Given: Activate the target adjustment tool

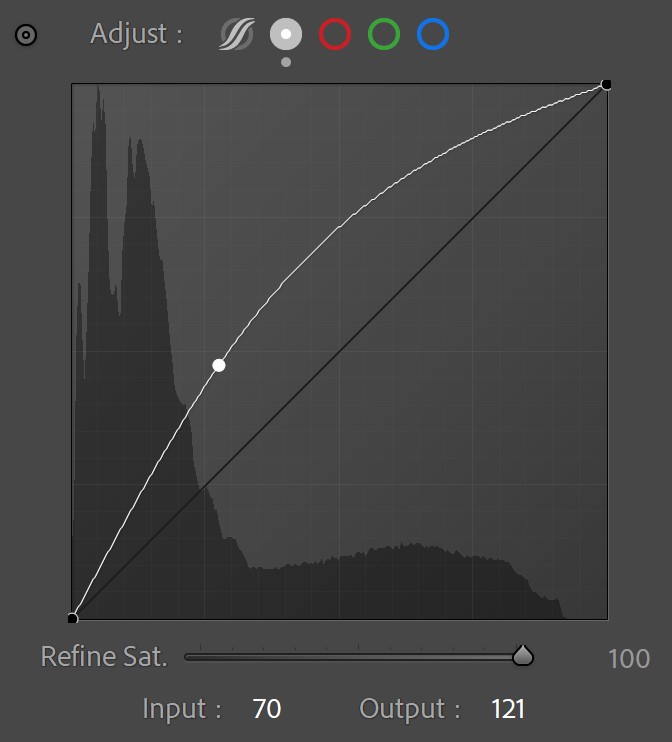Looking at the screenshot, I should 26,35.
